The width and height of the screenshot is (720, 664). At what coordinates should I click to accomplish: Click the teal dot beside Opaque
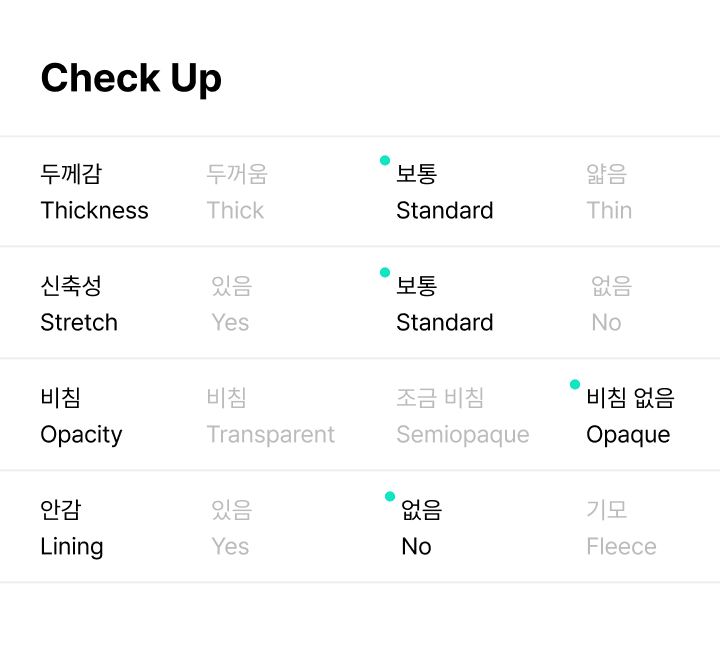click(574, 384)
